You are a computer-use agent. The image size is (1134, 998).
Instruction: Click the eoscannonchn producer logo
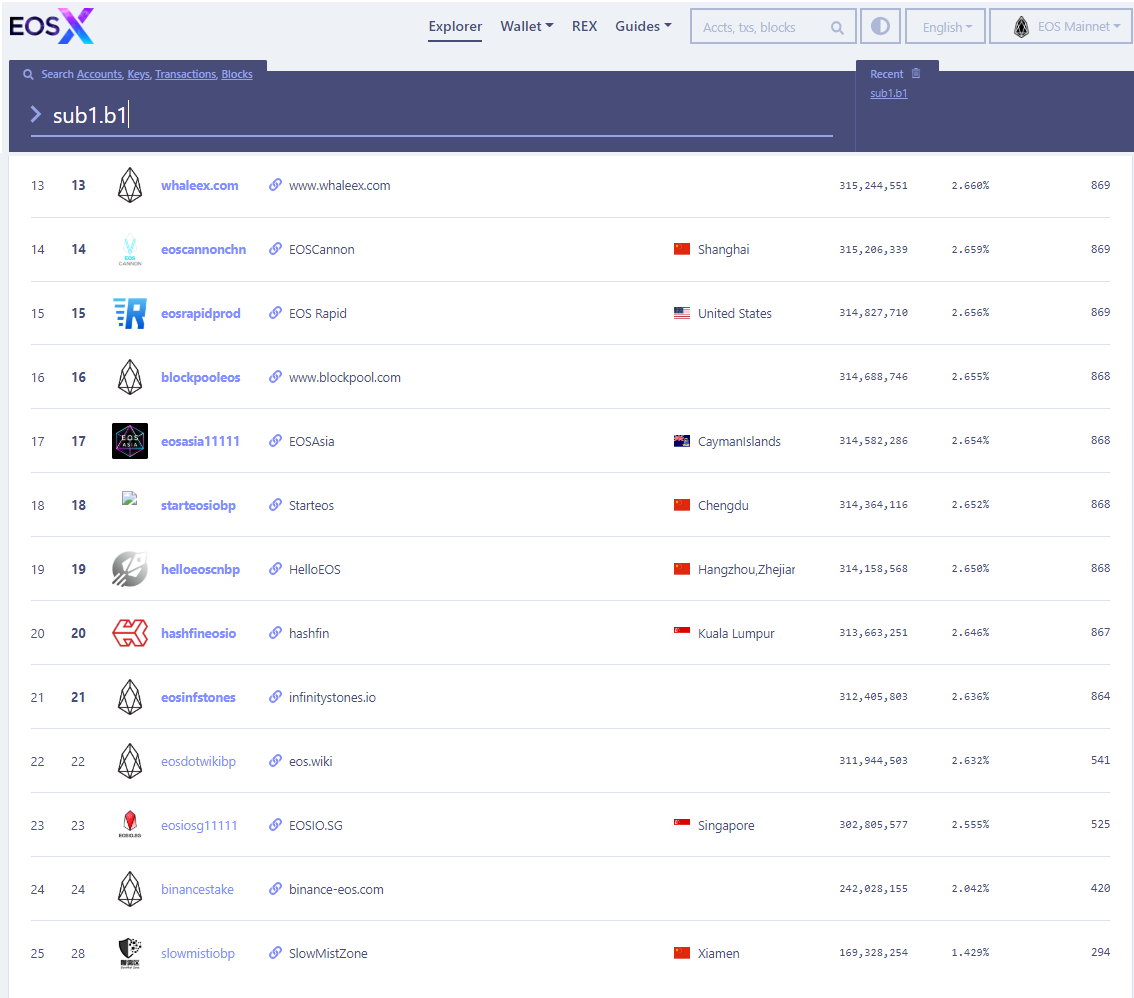pos(130,250)
